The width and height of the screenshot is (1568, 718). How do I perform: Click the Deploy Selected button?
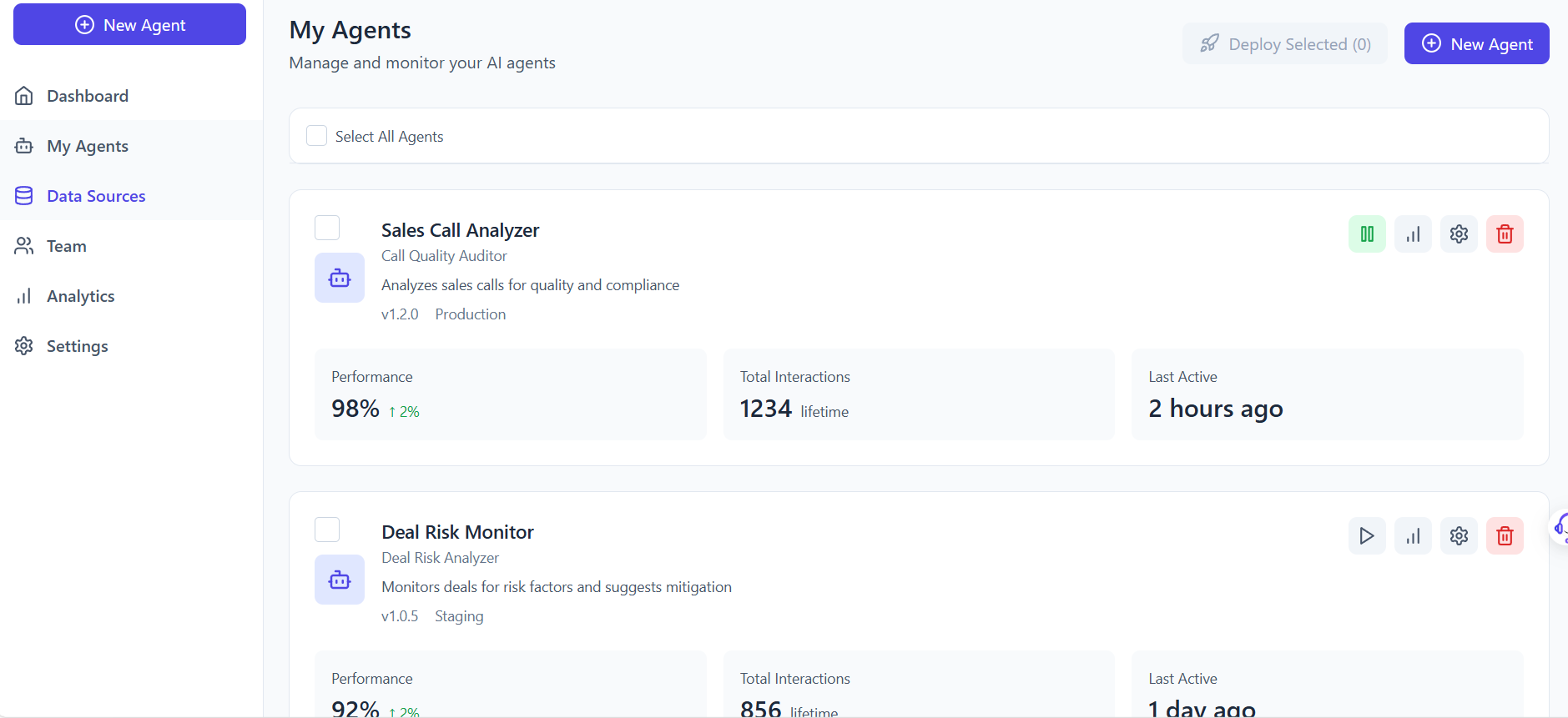[x=1284, y=44]
